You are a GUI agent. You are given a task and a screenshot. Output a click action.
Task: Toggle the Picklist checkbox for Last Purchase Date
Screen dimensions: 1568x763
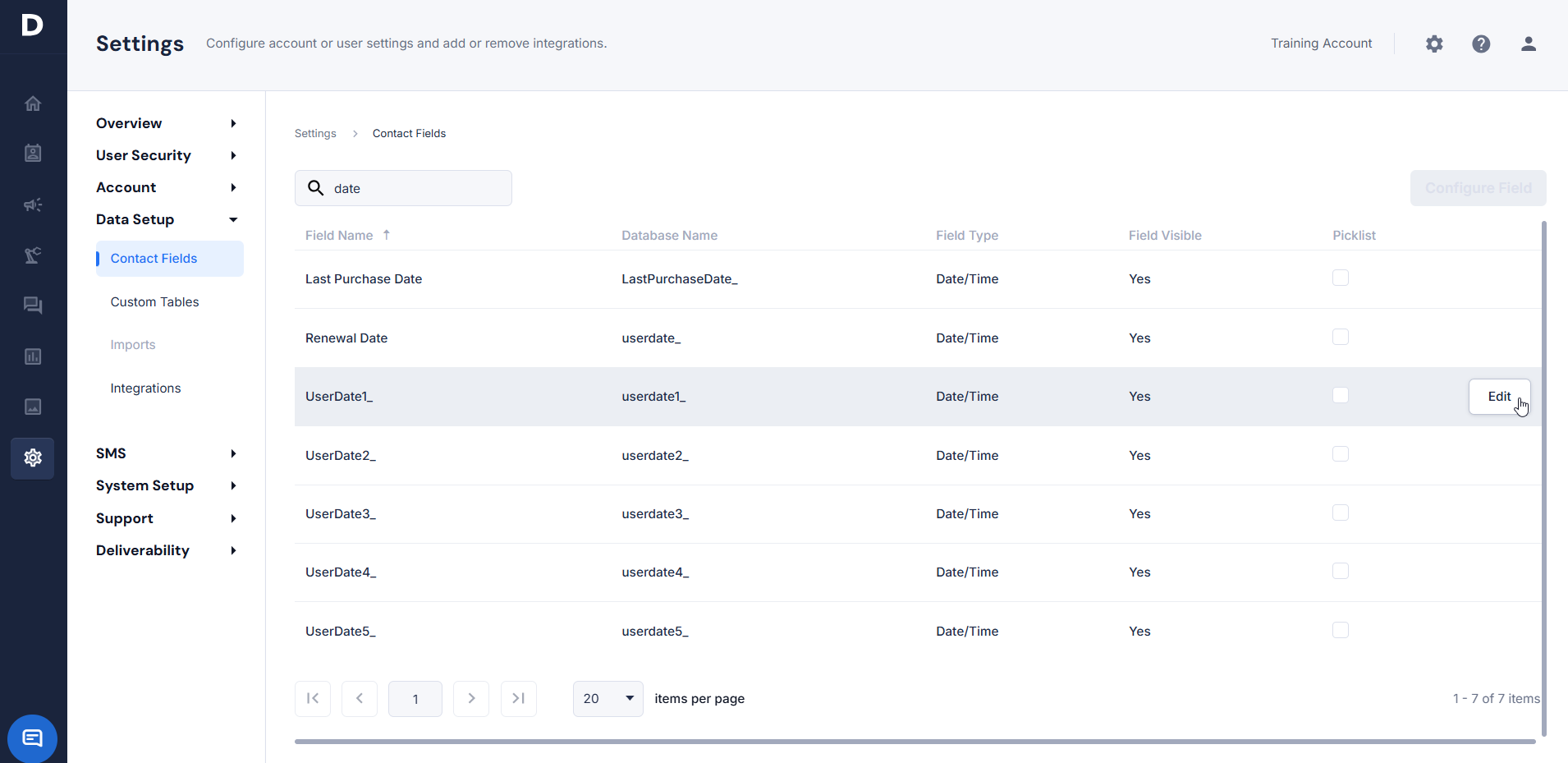coord(1340,278)
